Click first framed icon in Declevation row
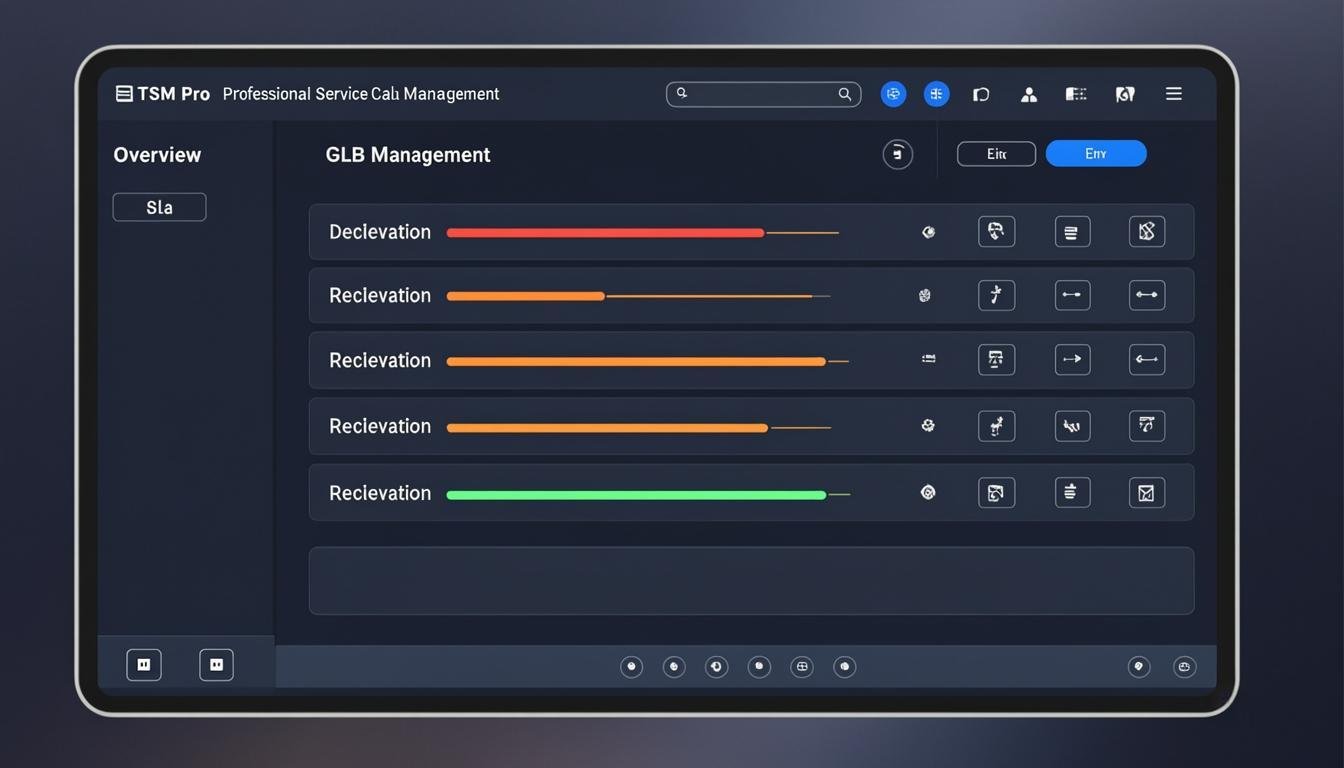 (x=996, y=232)
